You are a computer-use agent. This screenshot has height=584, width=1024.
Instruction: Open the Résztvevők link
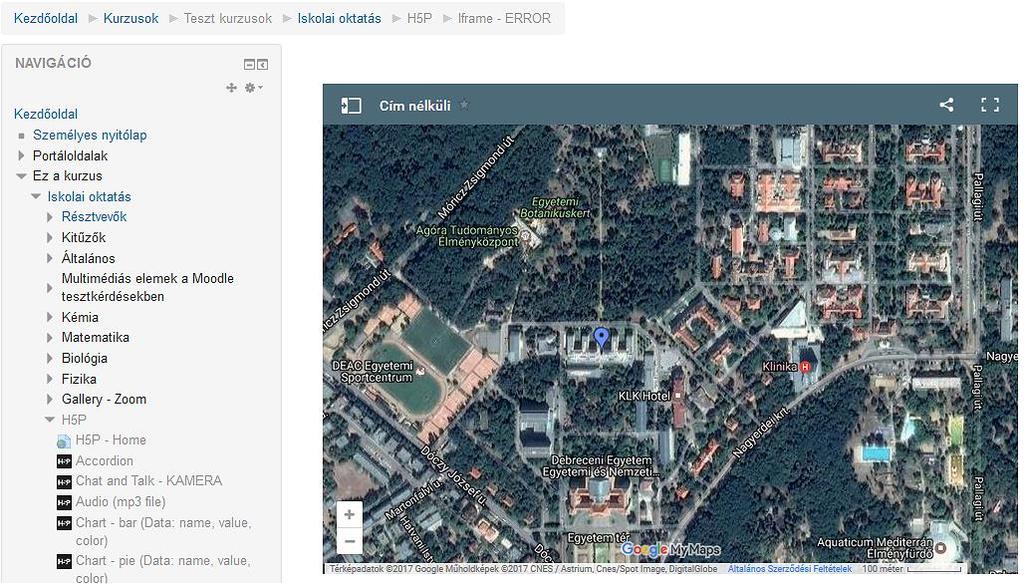pos(94,217)
